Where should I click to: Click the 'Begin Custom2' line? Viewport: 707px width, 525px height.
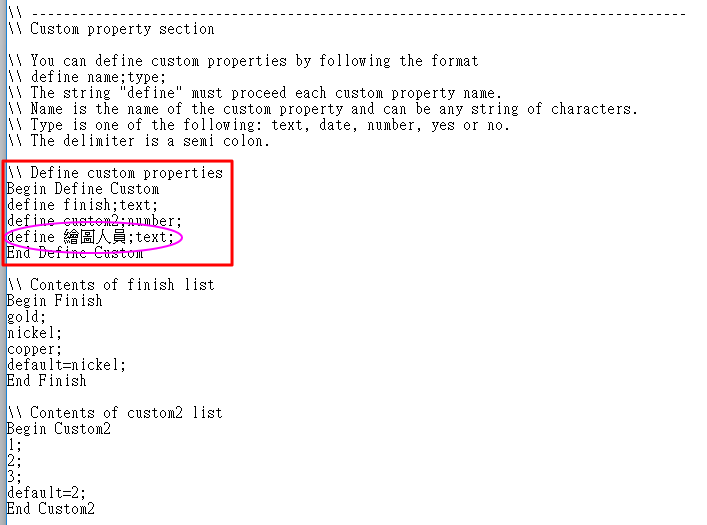point(59,429)
